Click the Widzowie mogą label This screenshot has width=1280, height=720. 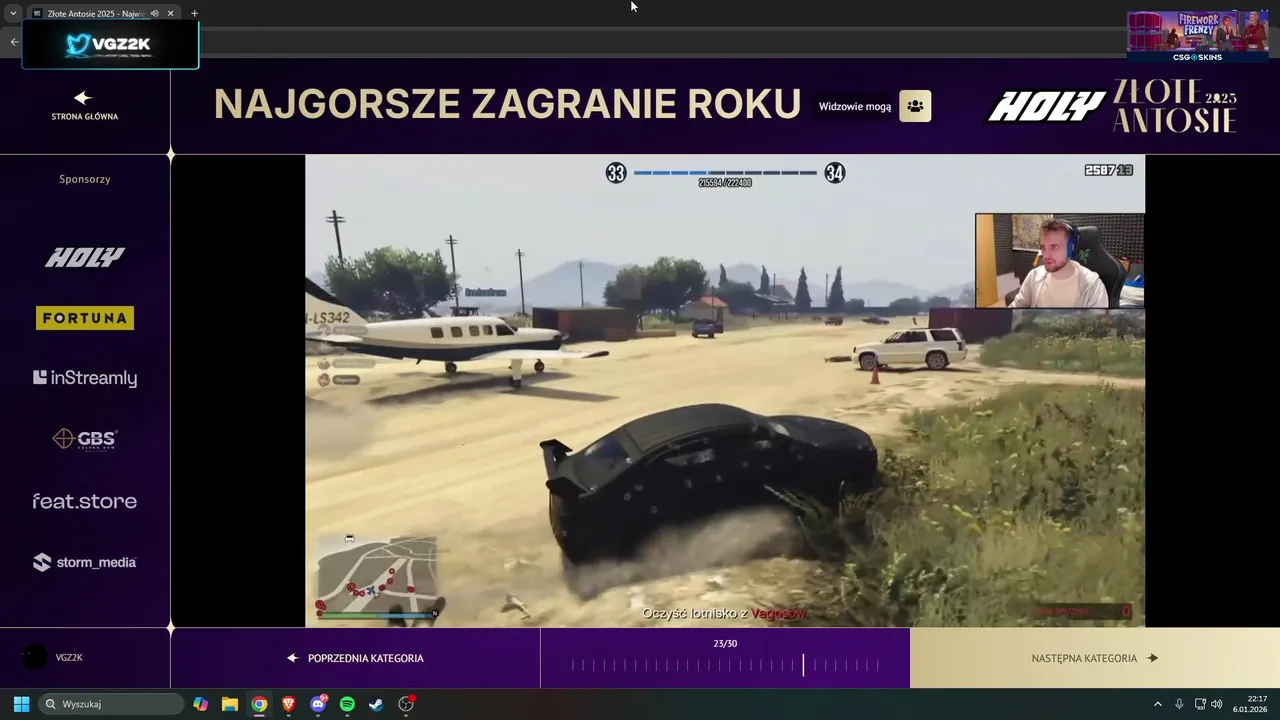[x=855, y=106]
